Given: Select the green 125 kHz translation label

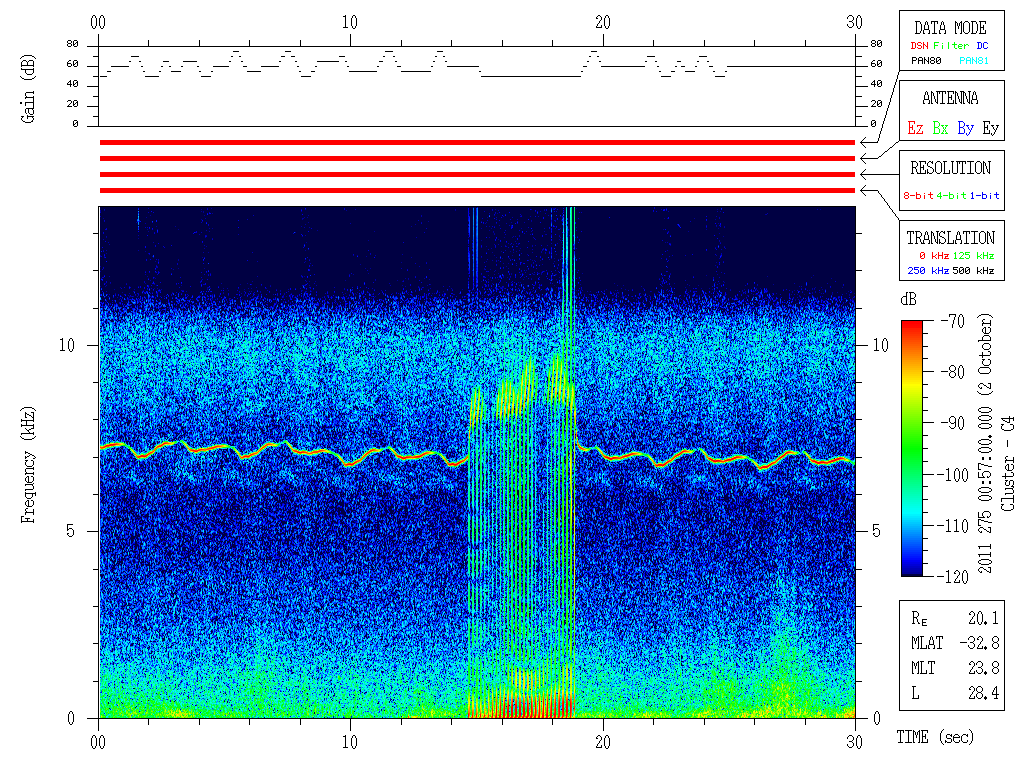Looking at the screenshot, I should 973,255.
